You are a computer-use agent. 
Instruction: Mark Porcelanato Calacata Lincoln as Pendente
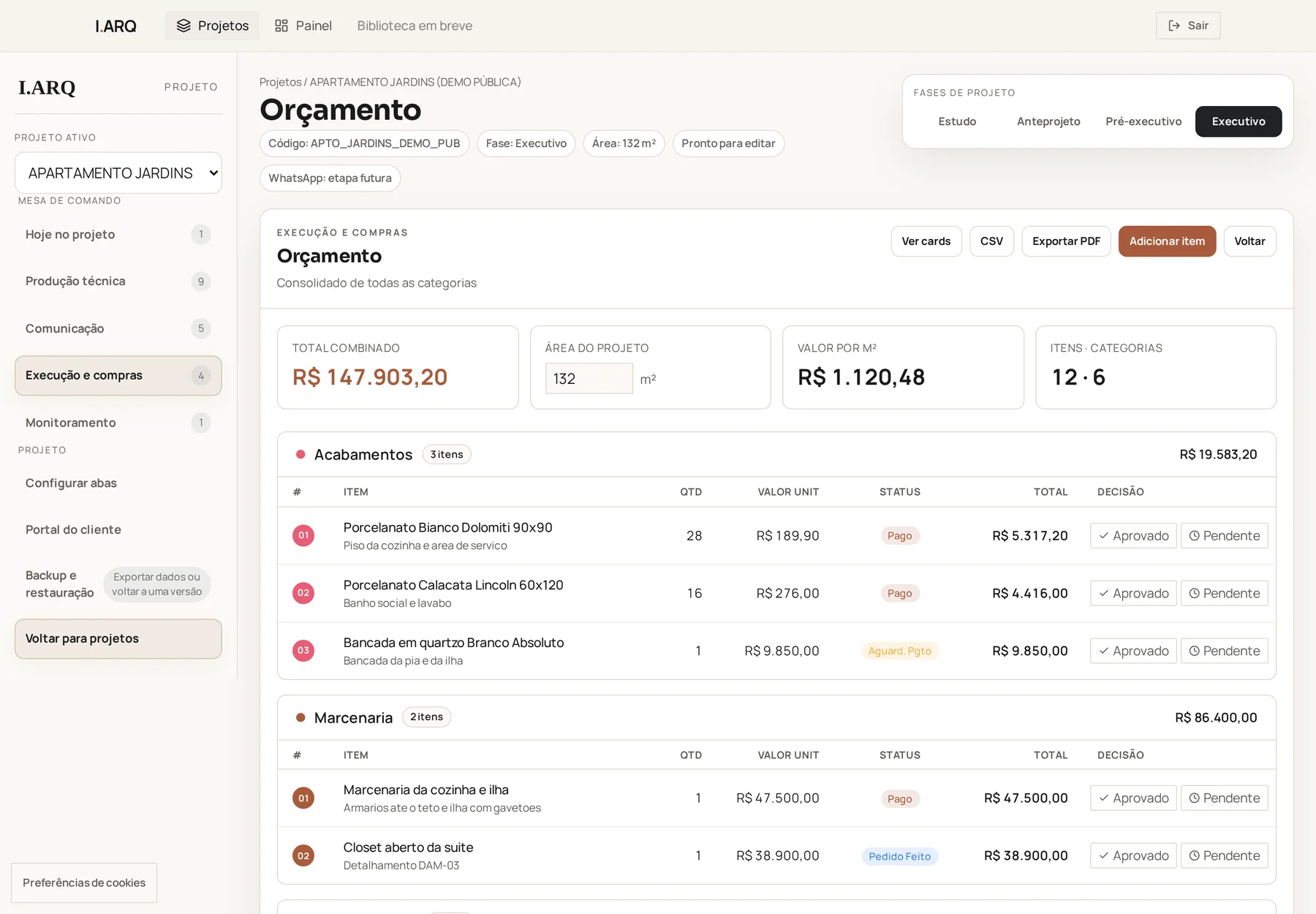(x=1225, y=593)
